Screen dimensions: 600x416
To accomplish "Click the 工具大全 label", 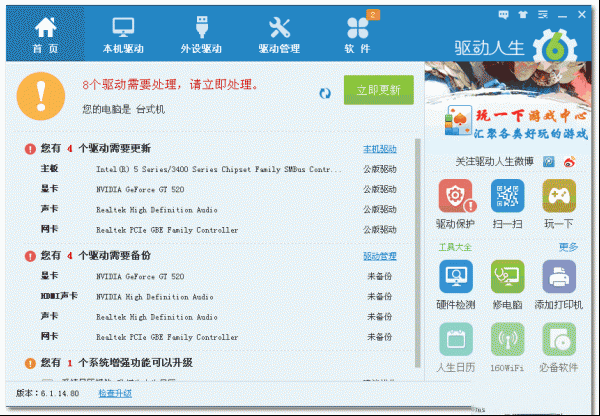I will point(455,247).
